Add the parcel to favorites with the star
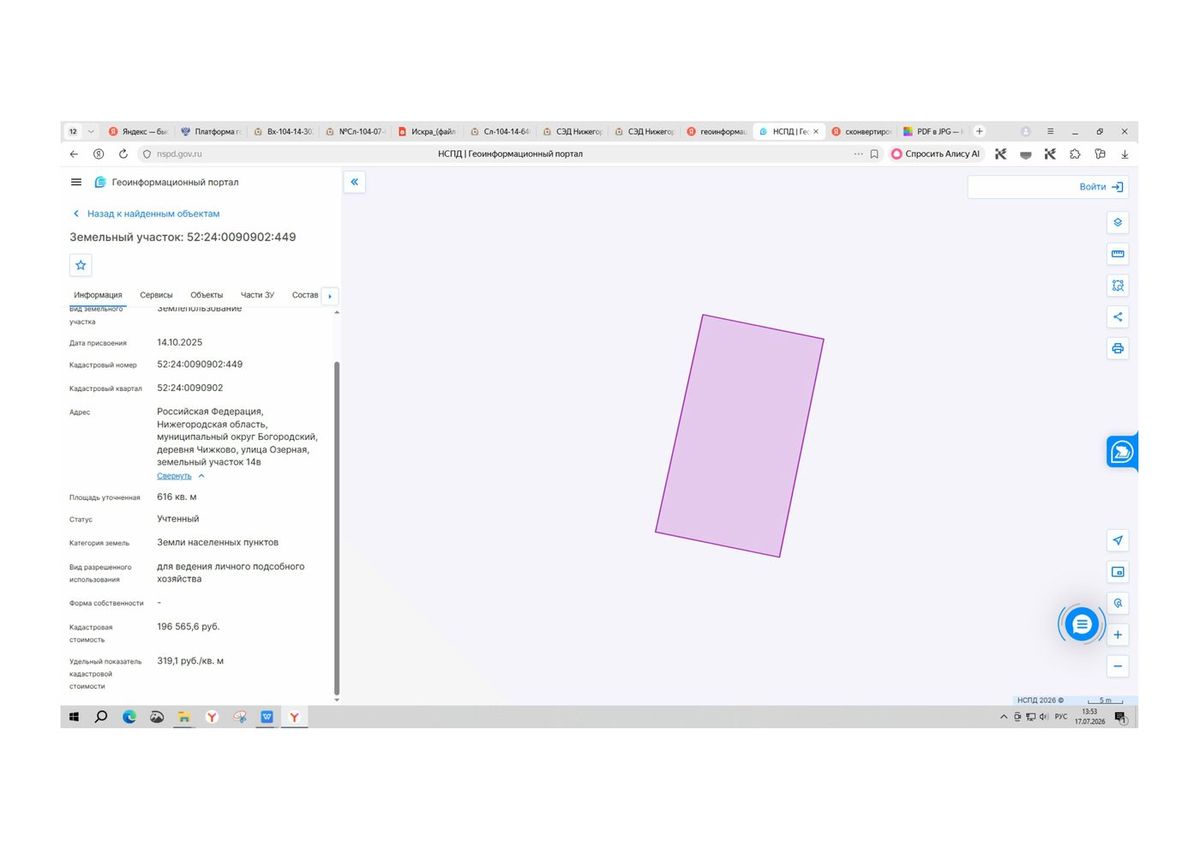The width and height of the screenshot is (1200, 849). pyautogui.click(x=81, y=265)
